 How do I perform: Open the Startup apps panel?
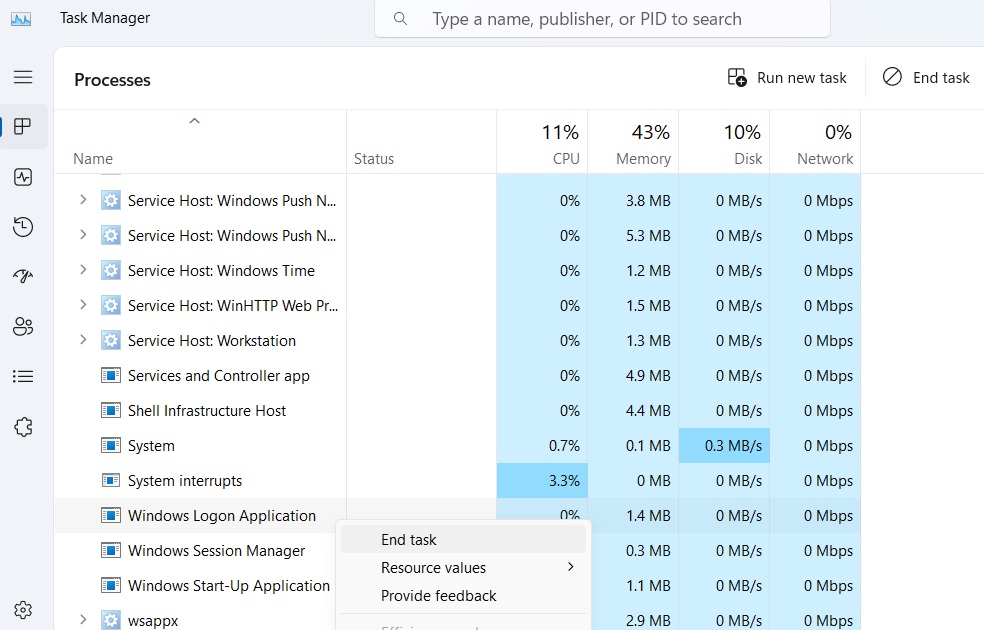22,277
